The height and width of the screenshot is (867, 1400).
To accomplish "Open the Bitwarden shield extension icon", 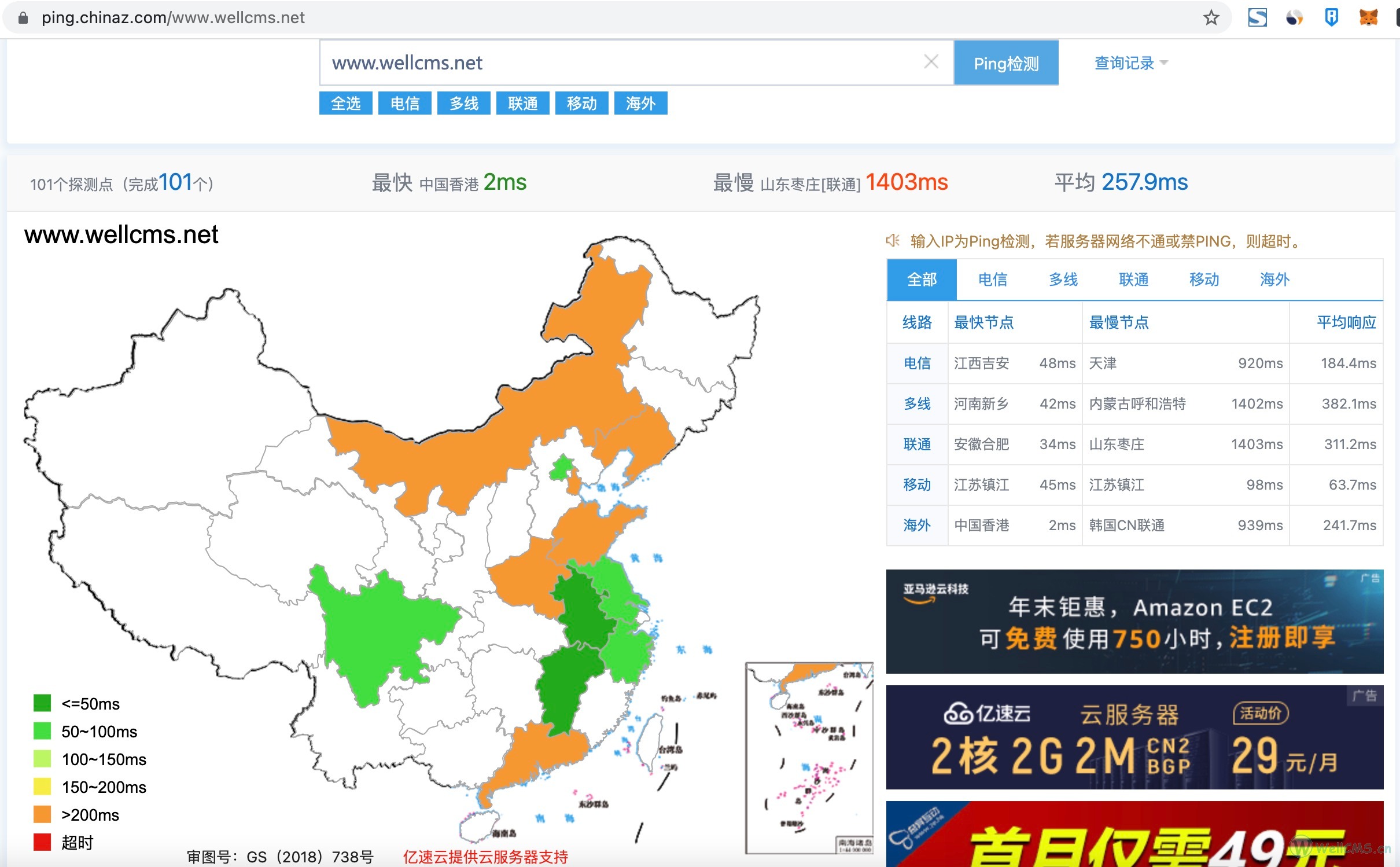I will (1331, 17).
